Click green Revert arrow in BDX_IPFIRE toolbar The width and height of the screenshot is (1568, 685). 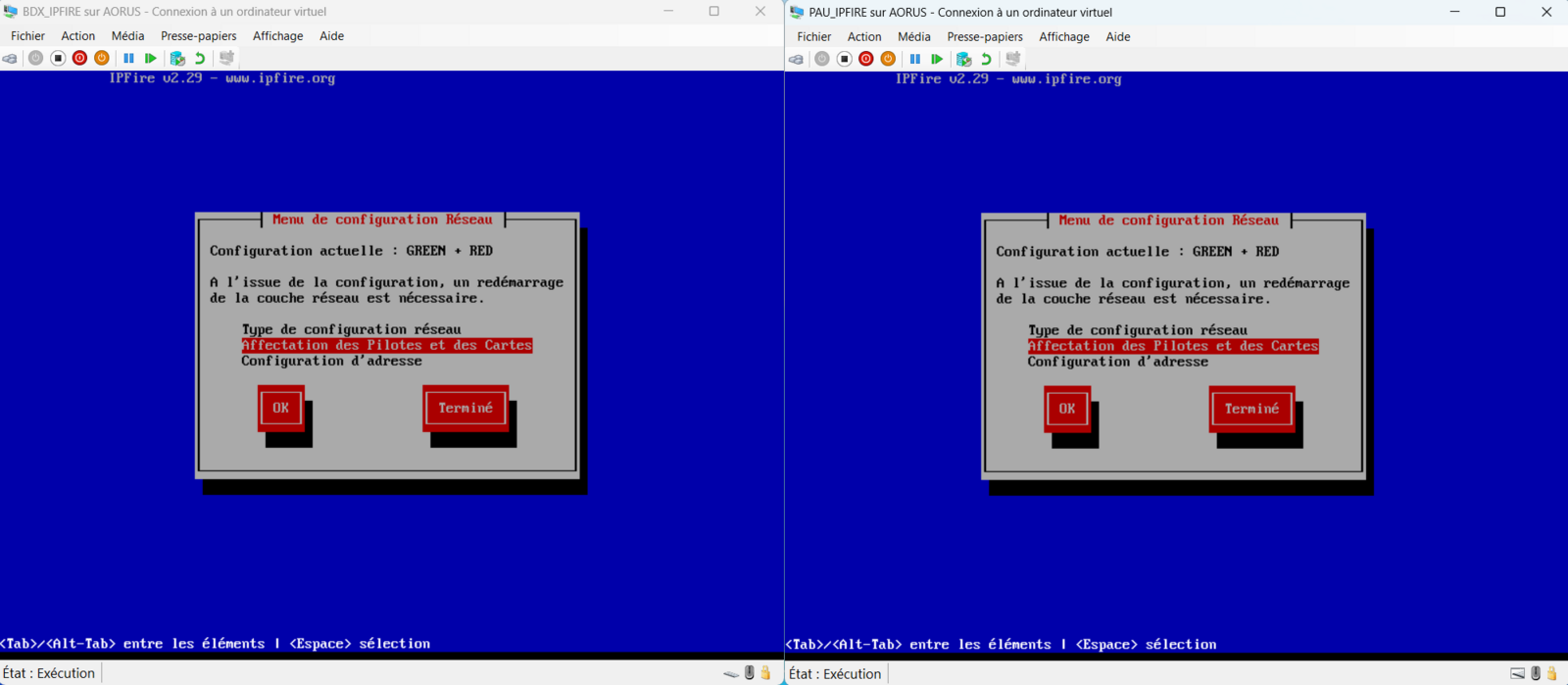pyautogui.click(x=200, y=59)
